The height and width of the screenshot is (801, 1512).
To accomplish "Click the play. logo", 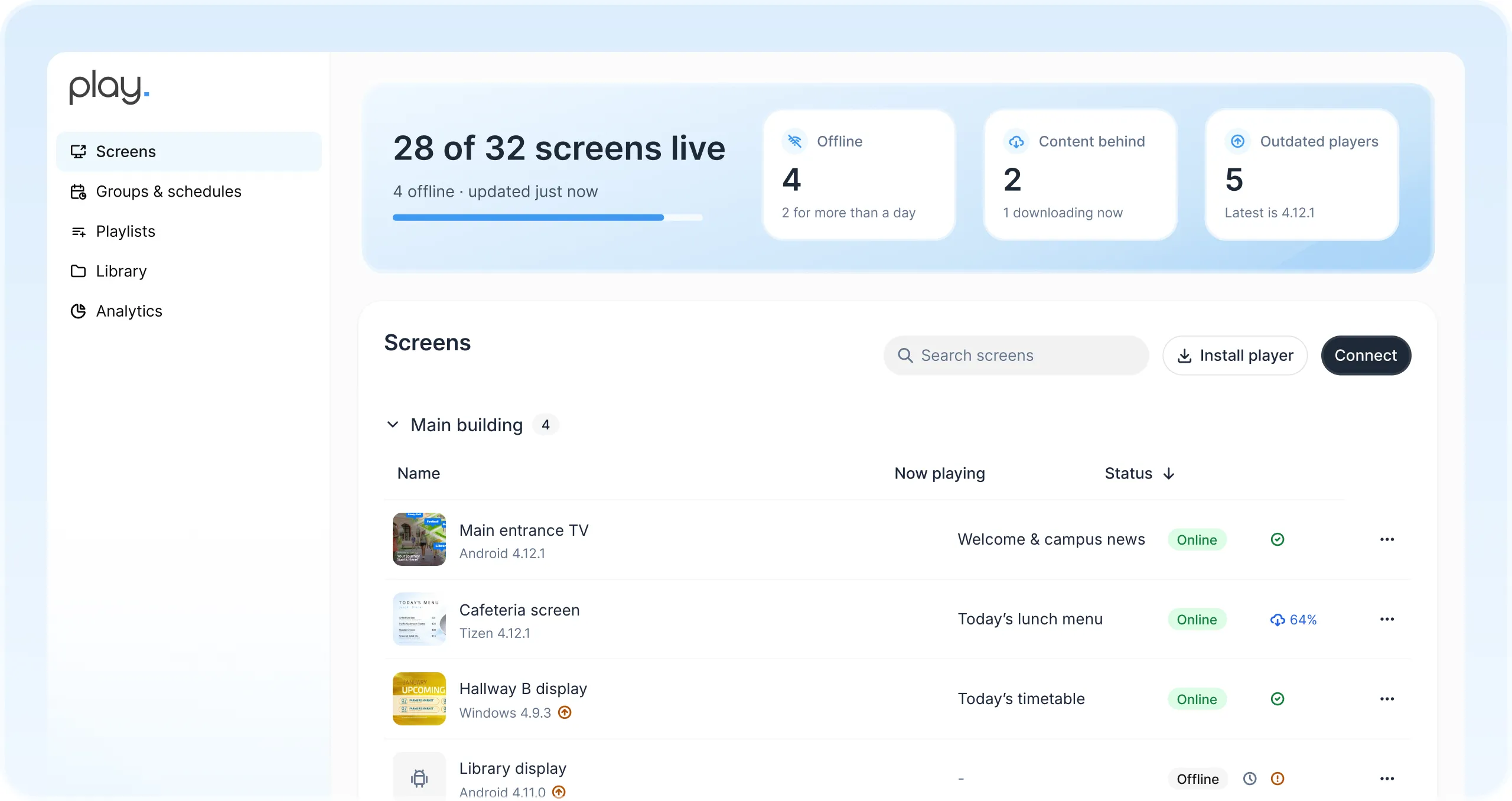I will pos(109,87).
